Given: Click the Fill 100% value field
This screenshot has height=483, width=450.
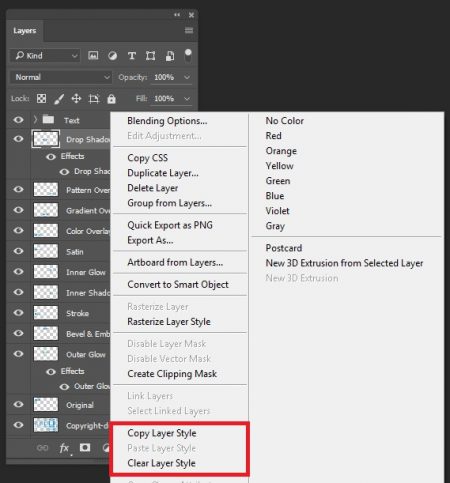Looking at the screenshot, I should pos(164,99).
